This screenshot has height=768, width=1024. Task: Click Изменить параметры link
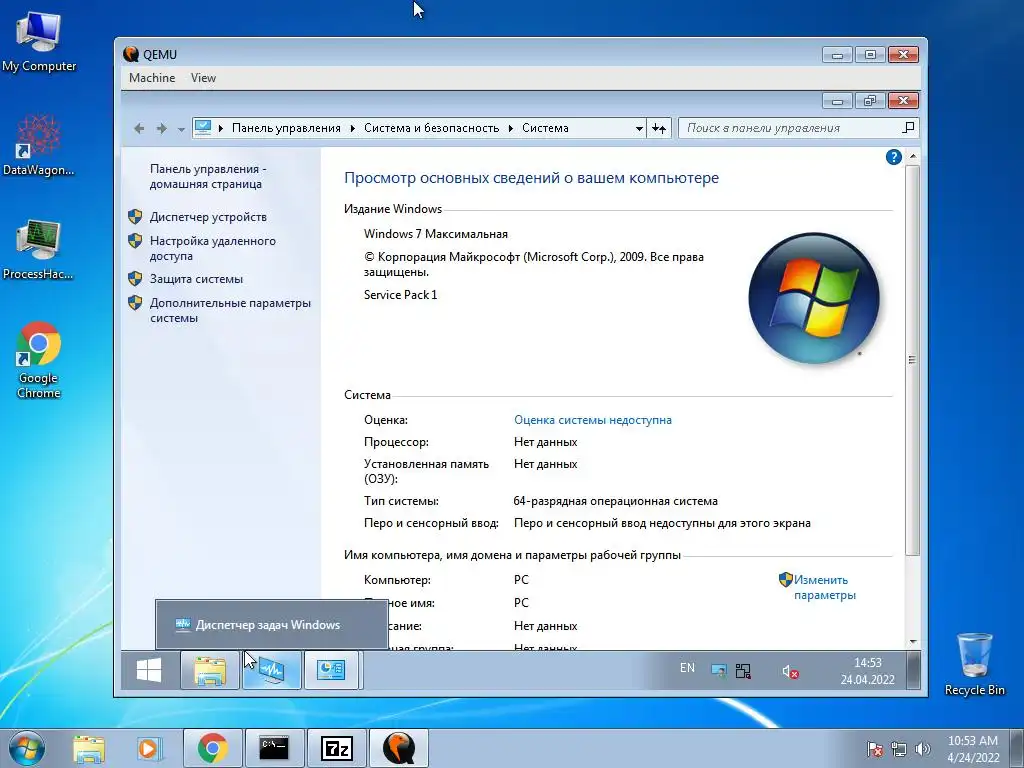(824, 587)
